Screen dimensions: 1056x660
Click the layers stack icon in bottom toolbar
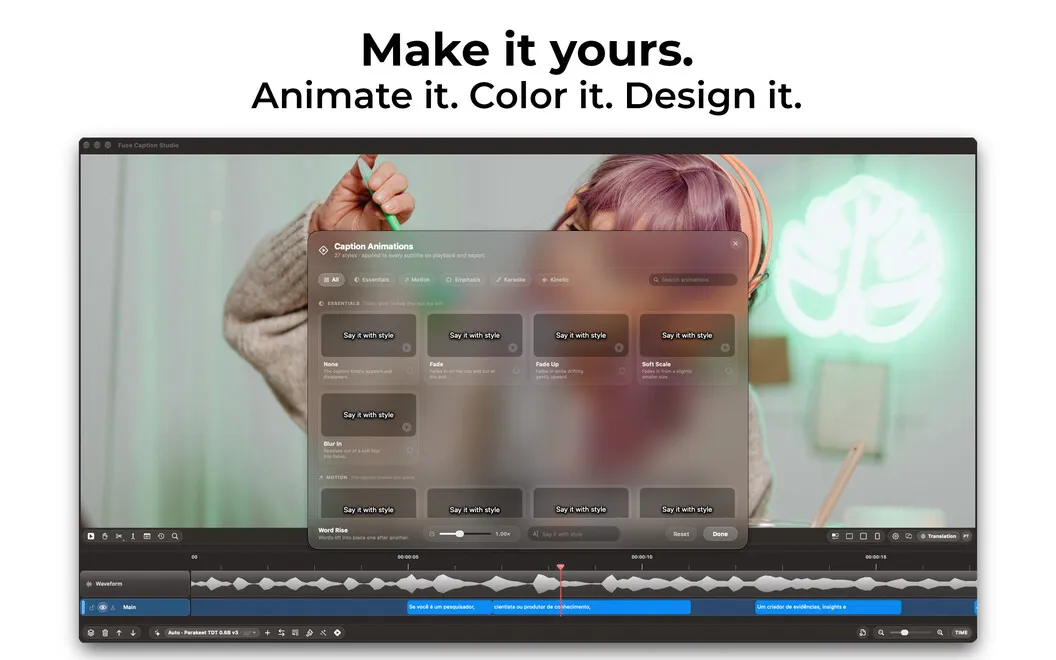tap(91, 632)
